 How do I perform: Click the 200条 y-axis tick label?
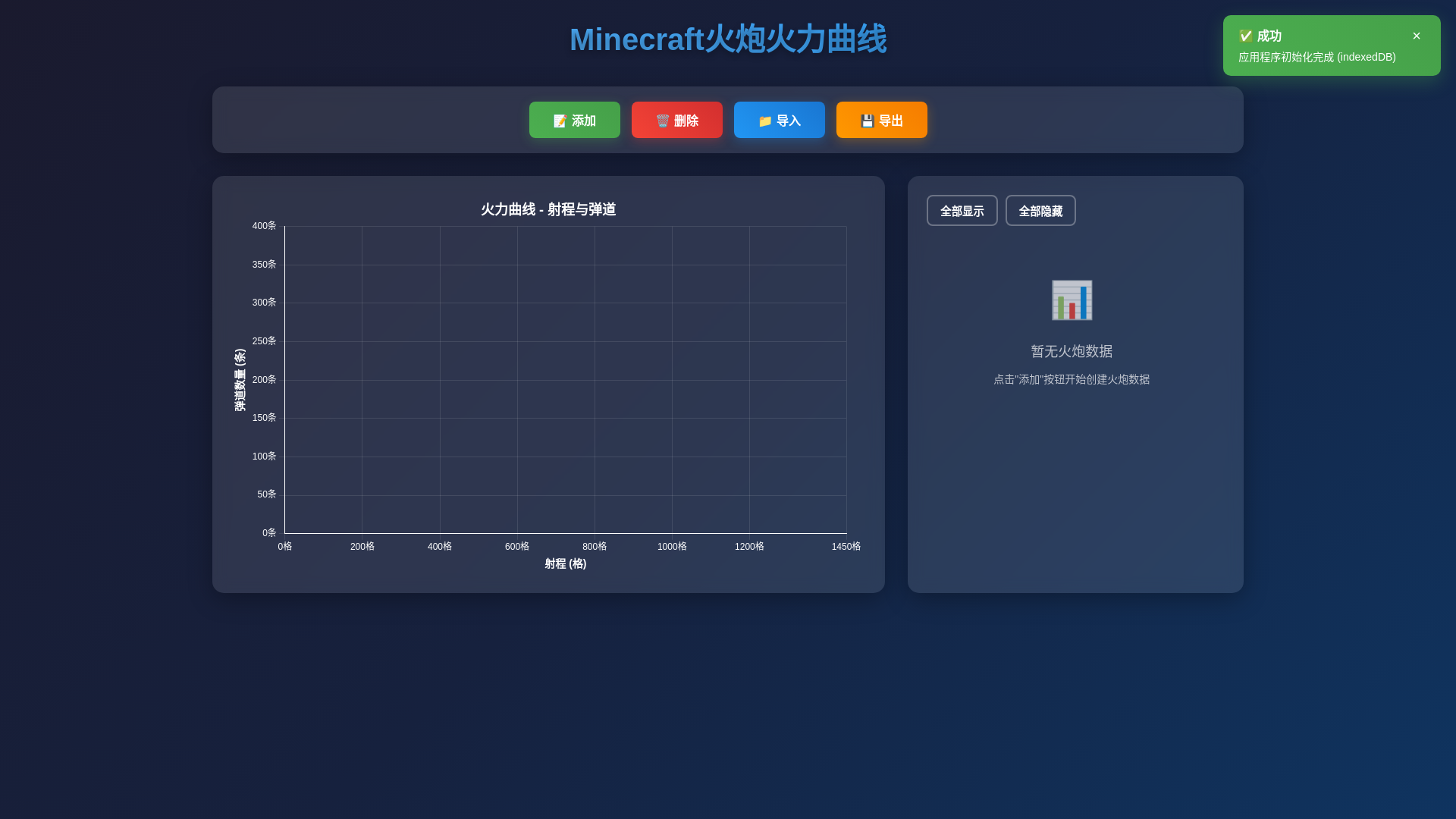pyautogui.click(x=264, y=380)
